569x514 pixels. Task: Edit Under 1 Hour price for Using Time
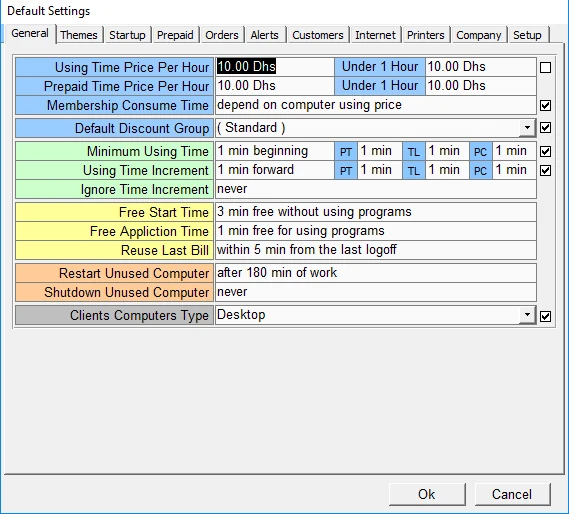pyautogui.click(x=481, y=67)
